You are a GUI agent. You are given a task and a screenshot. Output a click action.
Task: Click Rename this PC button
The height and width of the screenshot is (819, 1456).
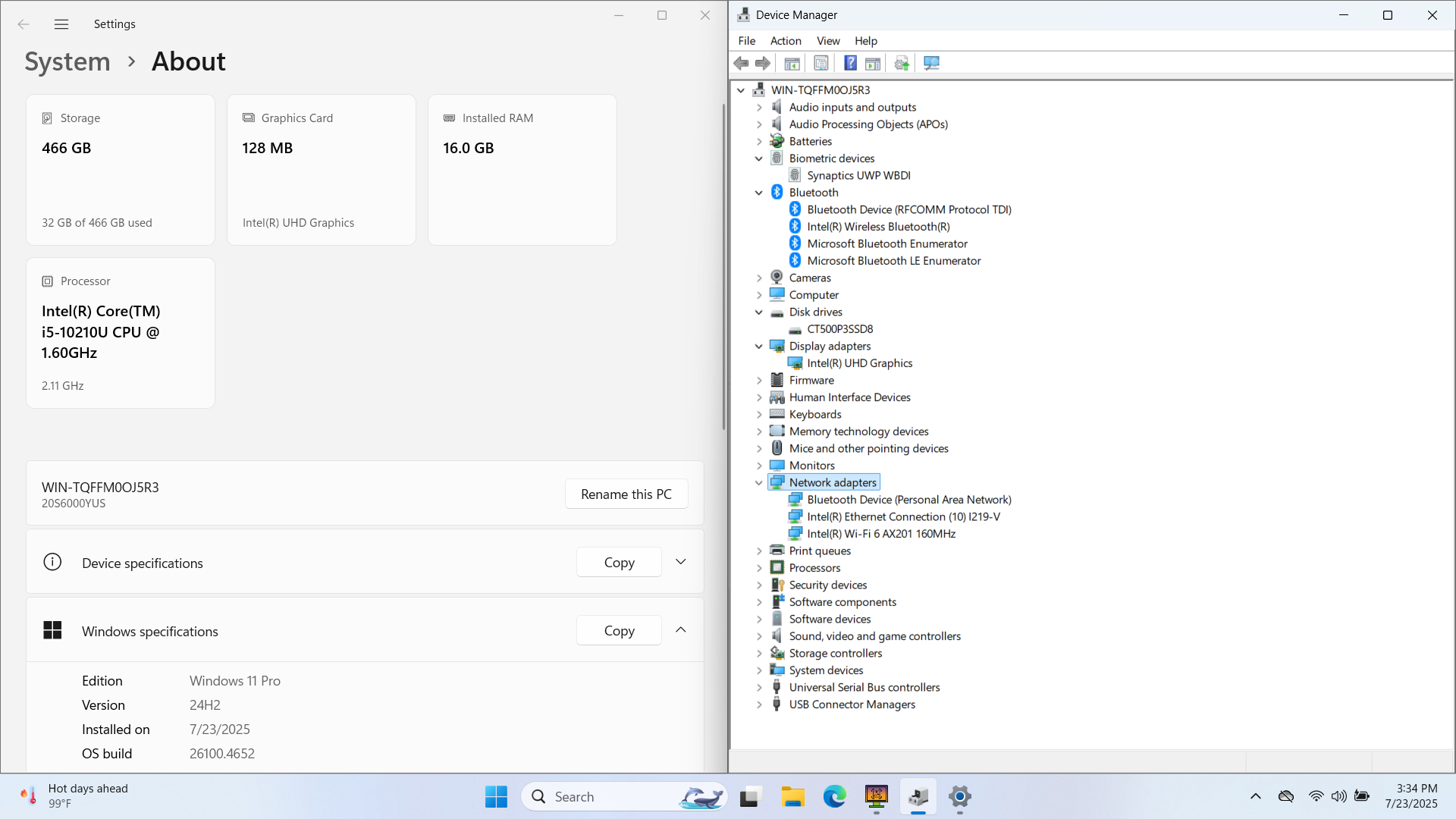coord(626,494)
